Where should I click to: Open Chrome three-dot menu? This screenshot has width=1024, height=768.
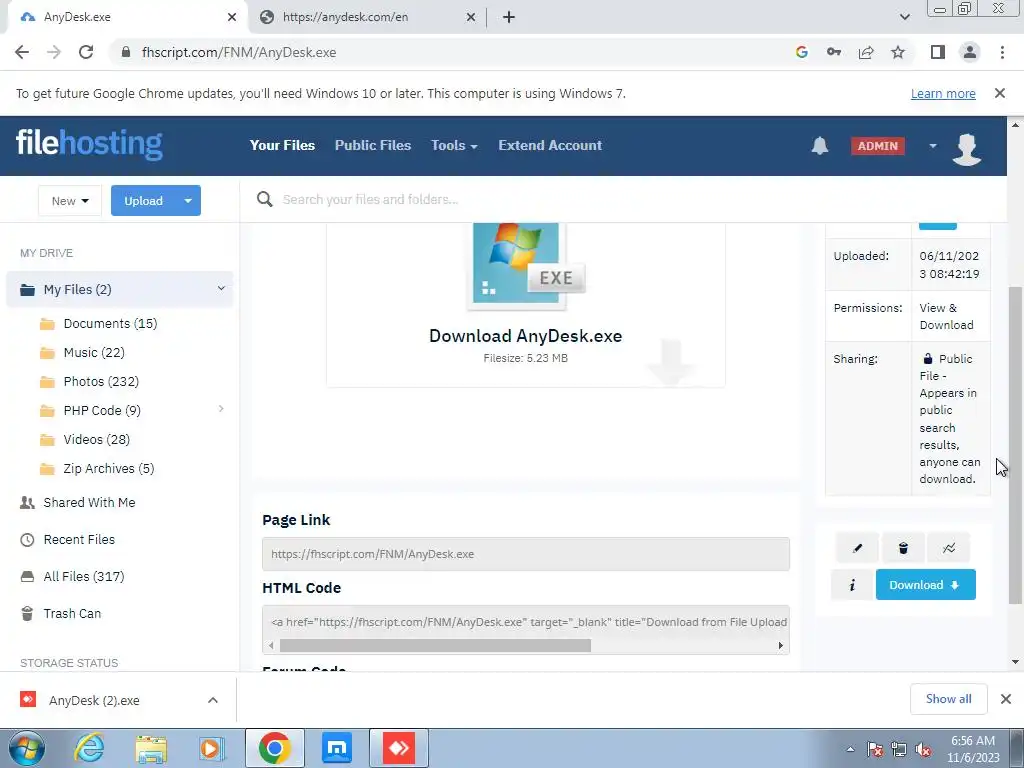[1002, 52]
